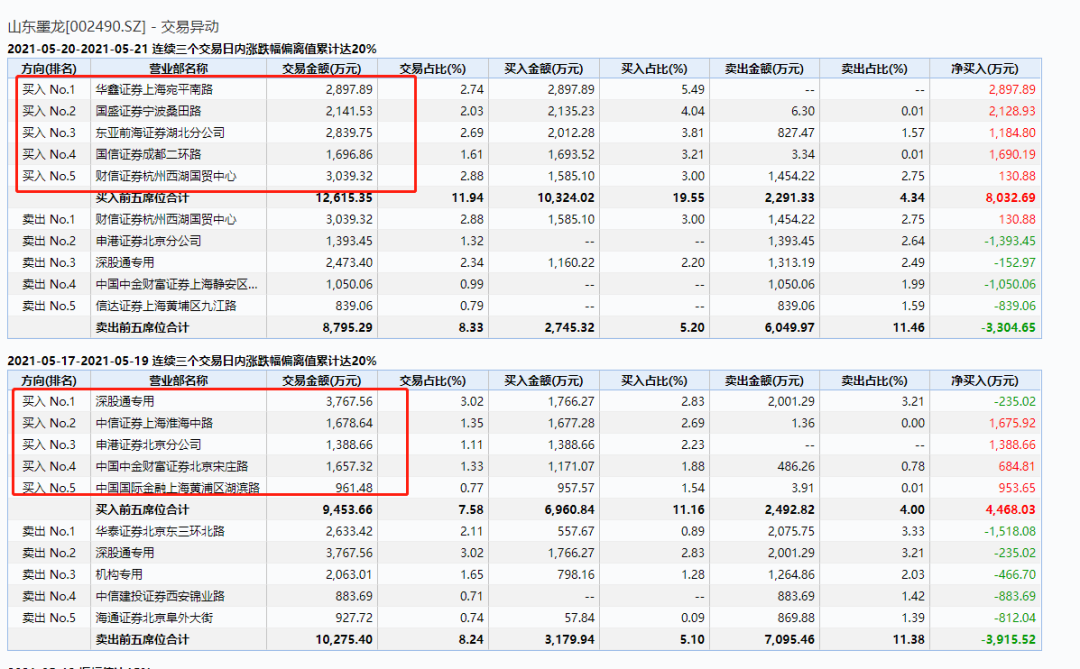Click net buy value 684.81
Image resolution: width=1080 pixels, height=669 pixels.
pyautogui.click(x=1017, y=466)
